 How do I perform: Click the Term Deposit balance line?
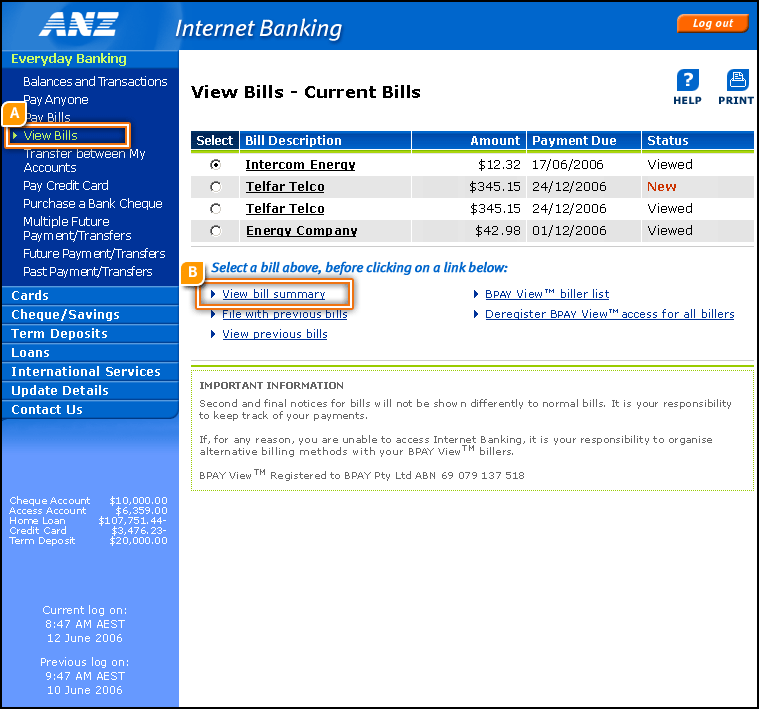pyautogui.click(x=88, y=541)
